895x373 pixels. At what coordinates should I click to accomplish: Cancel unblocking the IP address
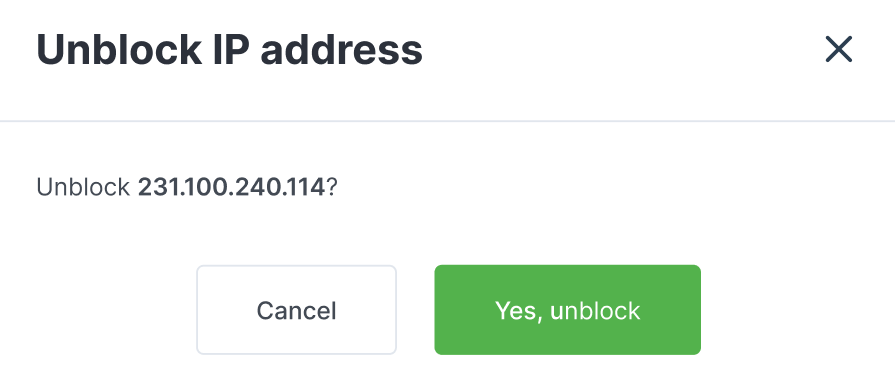tap(296, 310)
